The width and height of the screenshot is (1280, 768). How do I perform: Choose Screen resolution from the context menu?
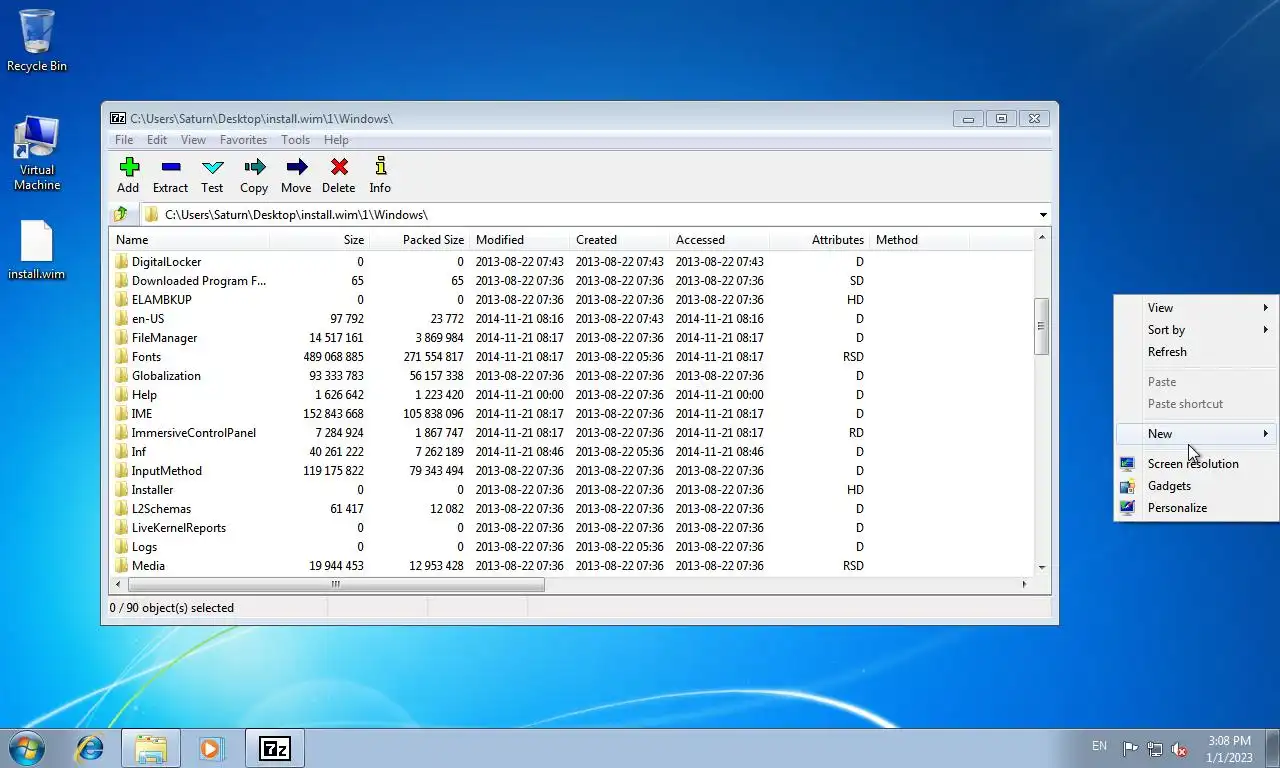[x=1196, y=464]
